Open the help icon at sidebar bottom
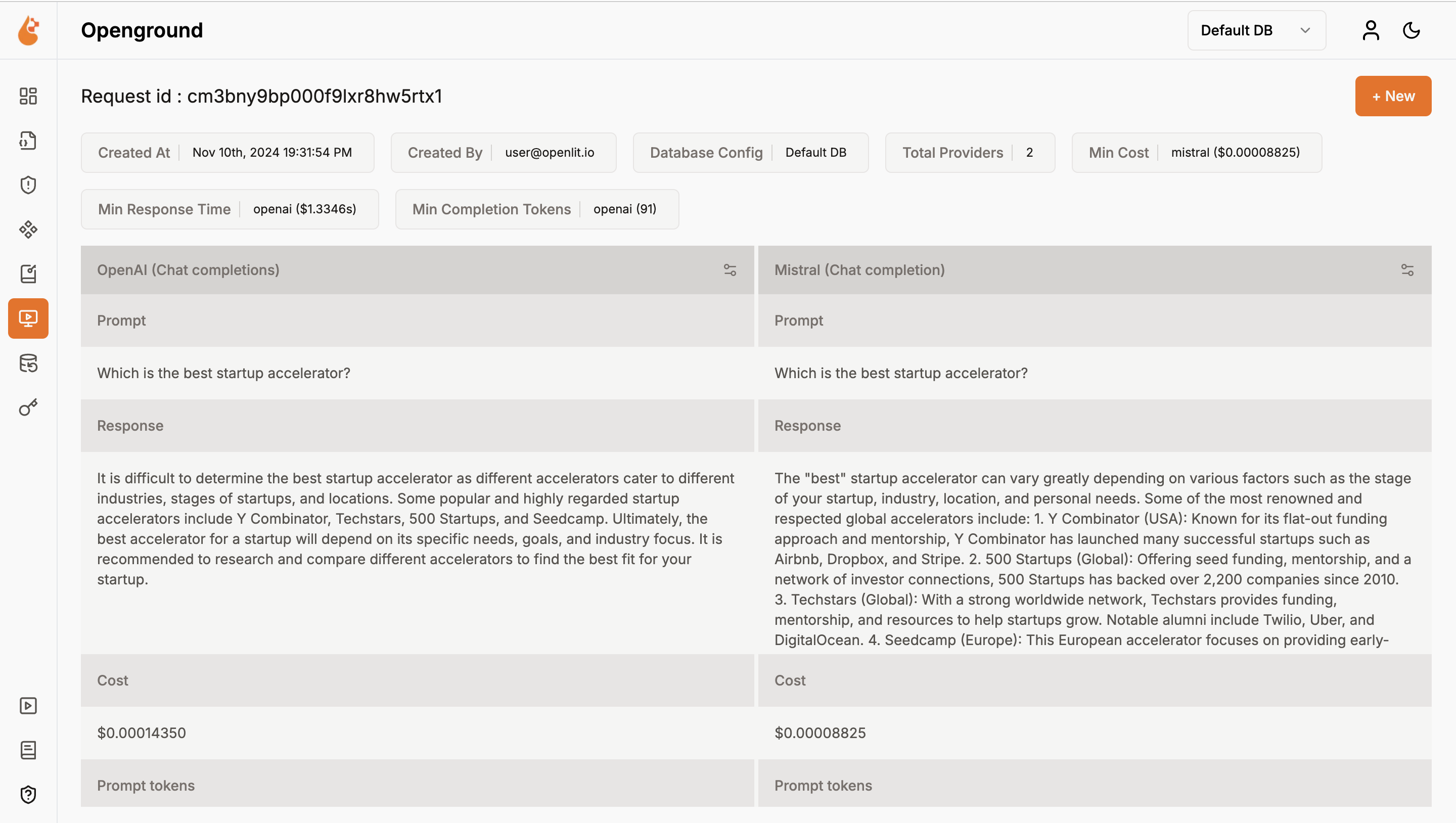This screenshot has height=823, width=1456. (28, 794)
